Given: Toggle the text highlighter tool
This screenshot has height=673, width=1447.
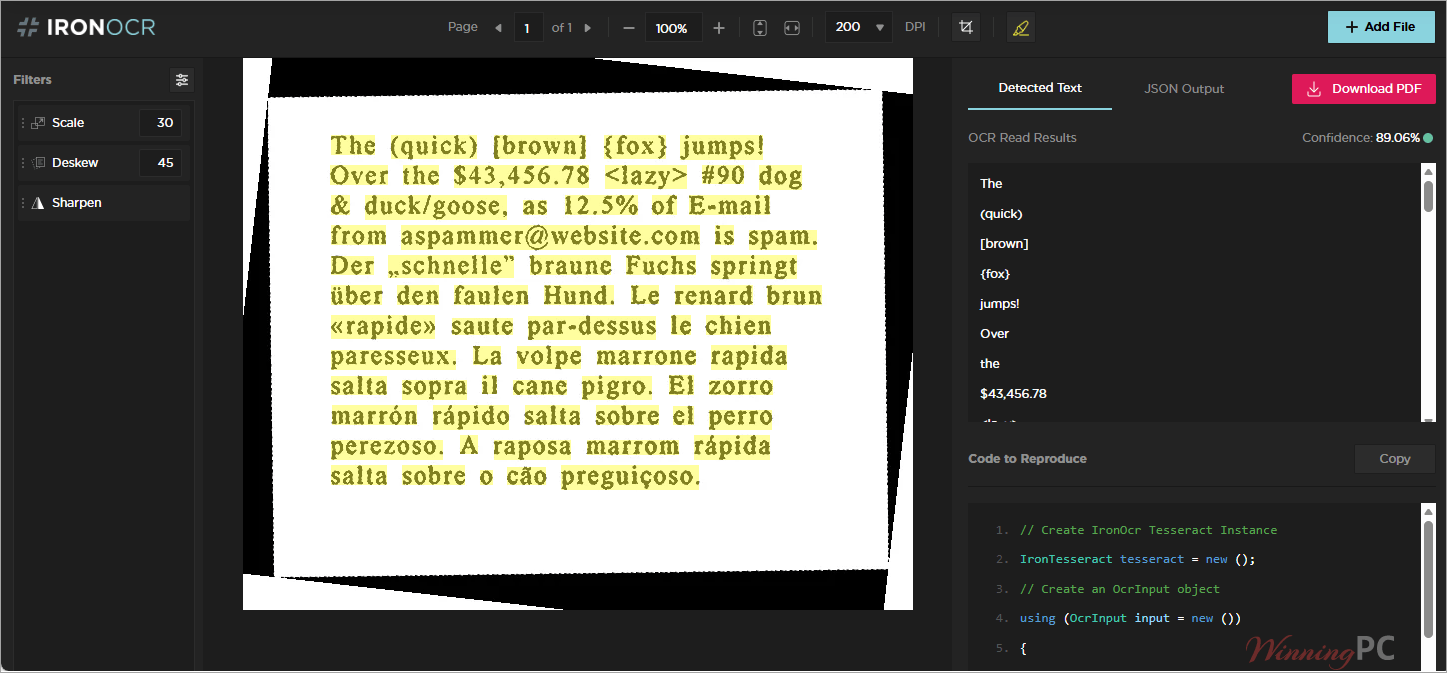Looking at the screenshot, I should coord(1021,28).
